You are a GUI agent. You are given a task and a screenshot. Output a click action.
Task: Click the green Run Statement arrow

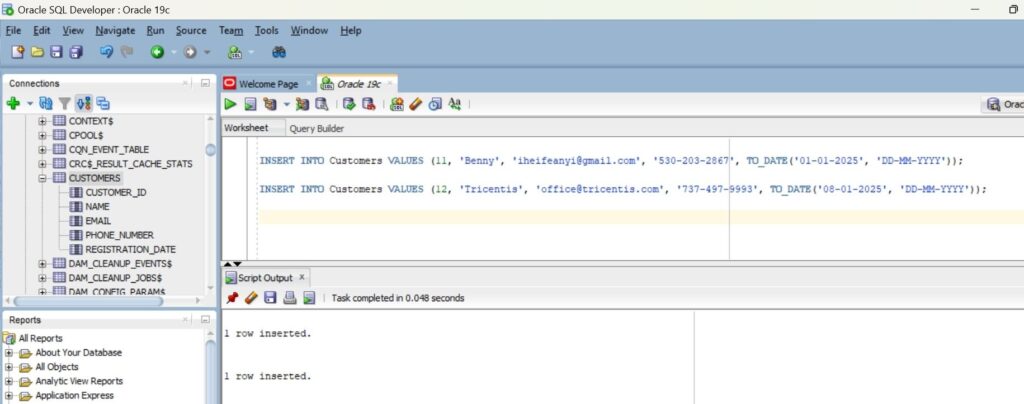coord(230,103)
